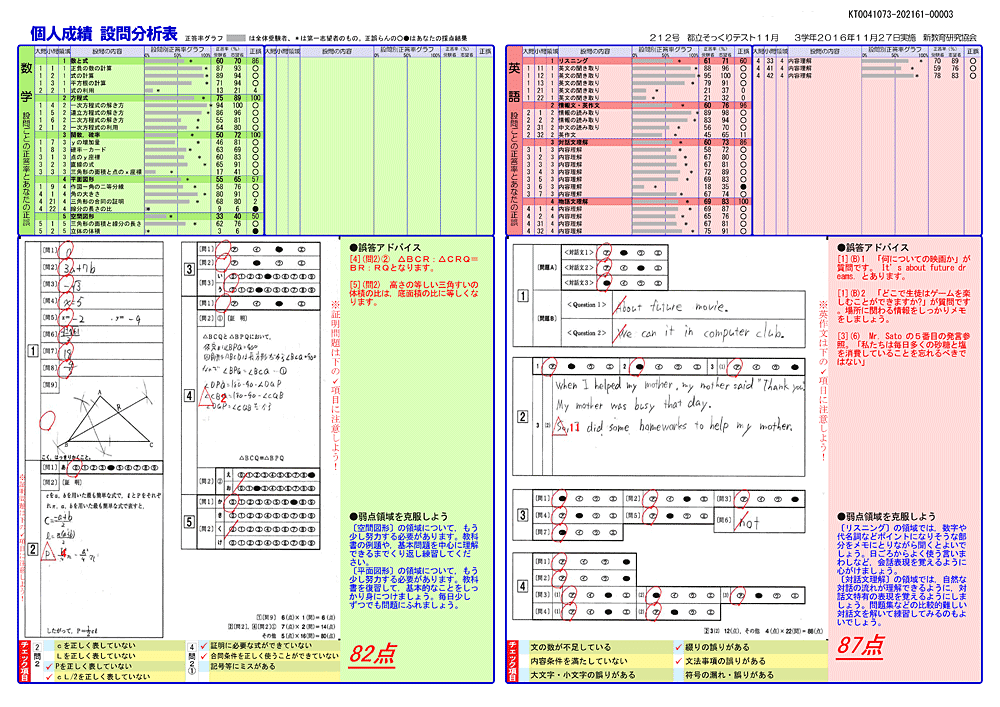
Task: Toggle check item 'Lを正しく表していない'
Action: (x=96, y=656)
